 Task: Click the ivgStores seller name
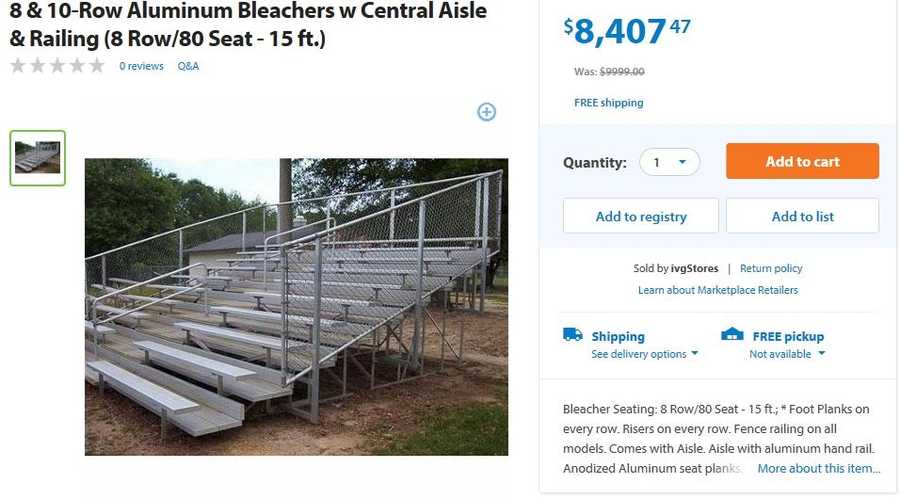coord(694,268)
